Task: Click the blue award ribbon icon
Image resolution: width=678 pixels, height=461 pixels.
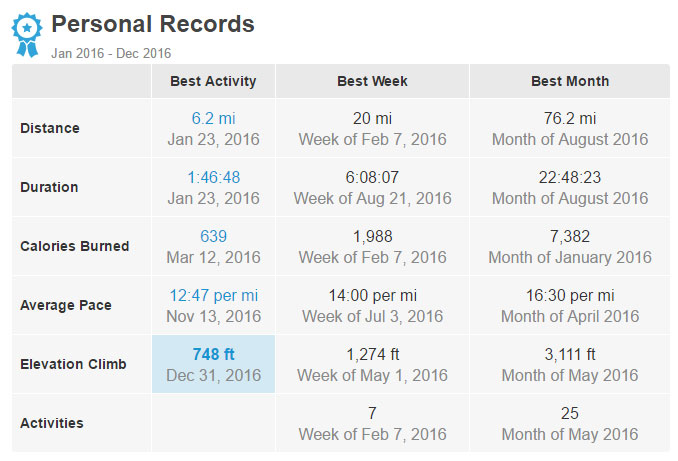Action: click(x=27, y=35)
